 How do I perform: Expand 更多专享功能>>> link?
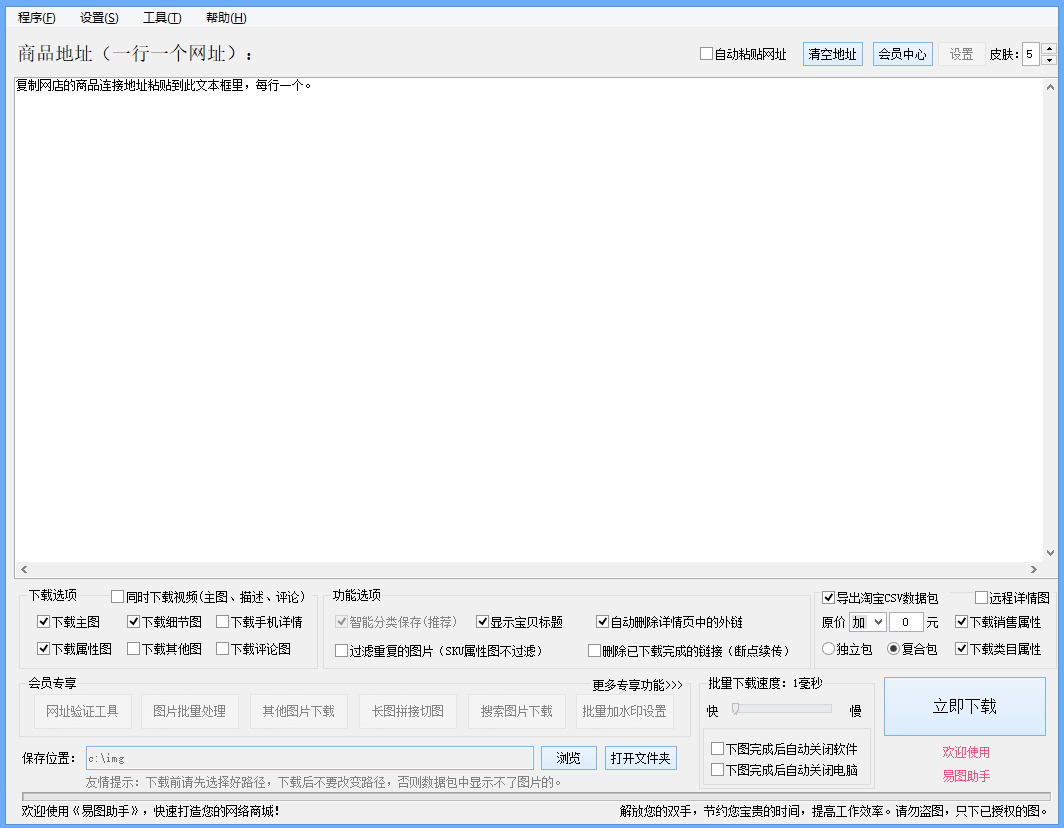tap(637, 685)
